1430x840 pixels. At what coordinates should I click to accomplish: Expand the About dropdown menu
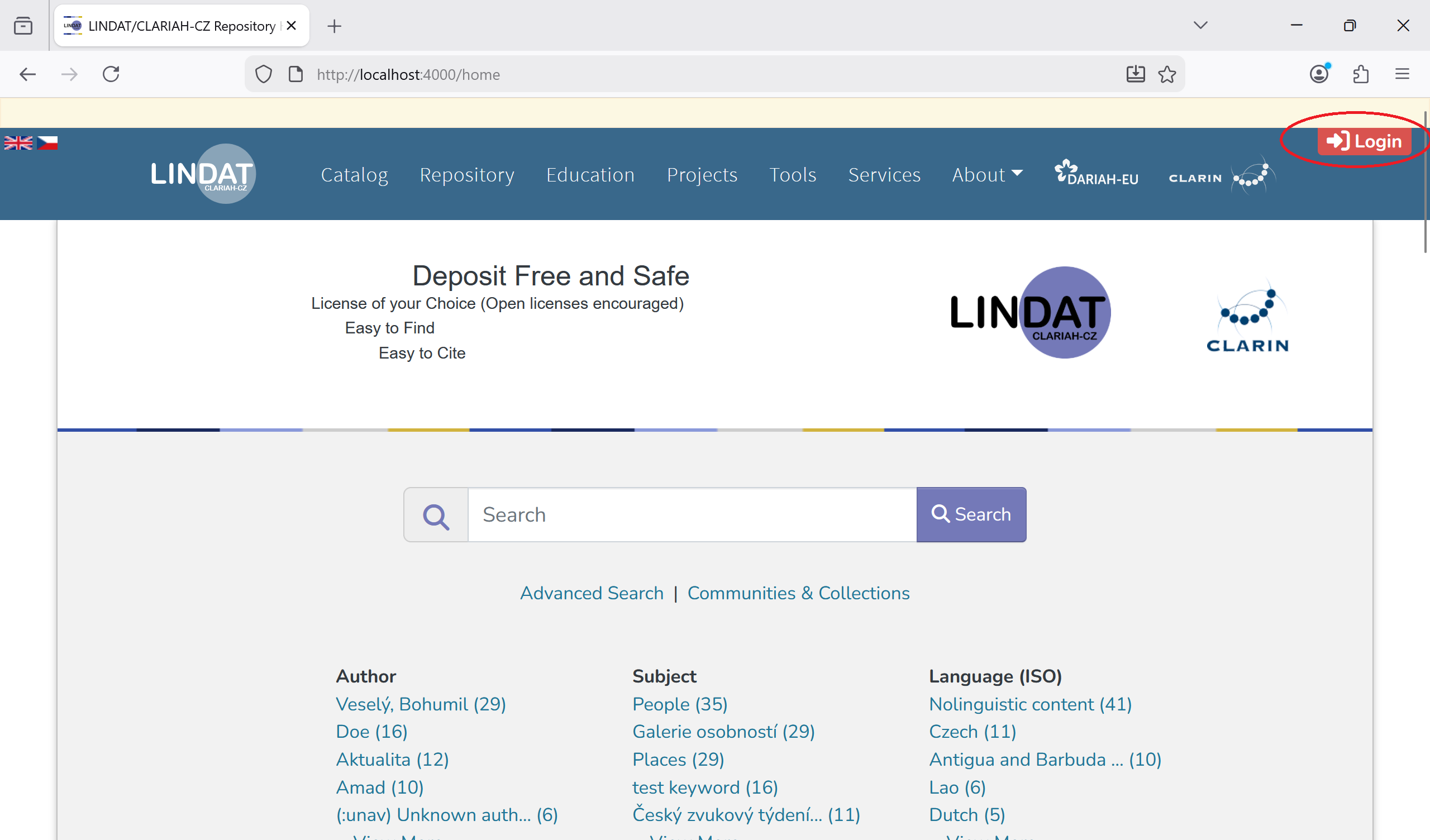pos(987,175)
